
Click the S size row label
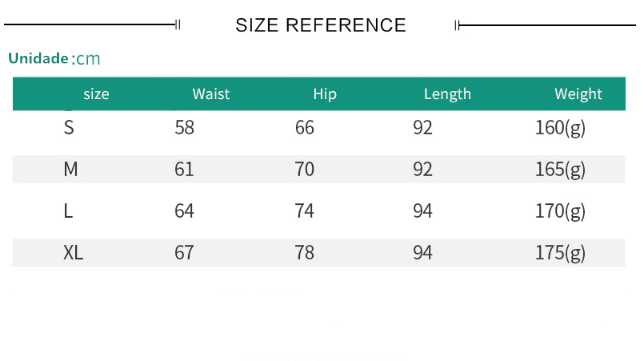click(69, 128)
